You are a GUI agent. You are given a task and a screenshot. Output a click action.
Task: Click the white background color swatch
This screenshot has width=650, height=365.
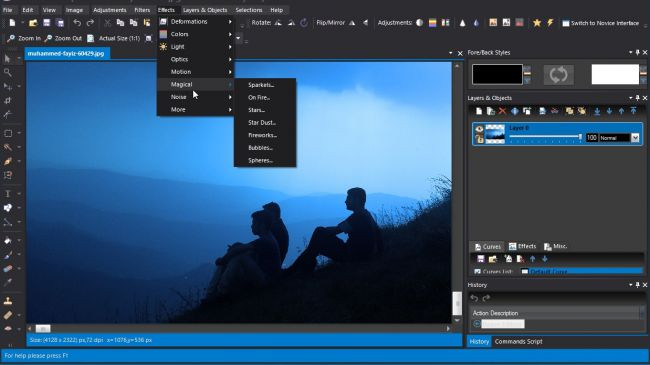(615, 74)
